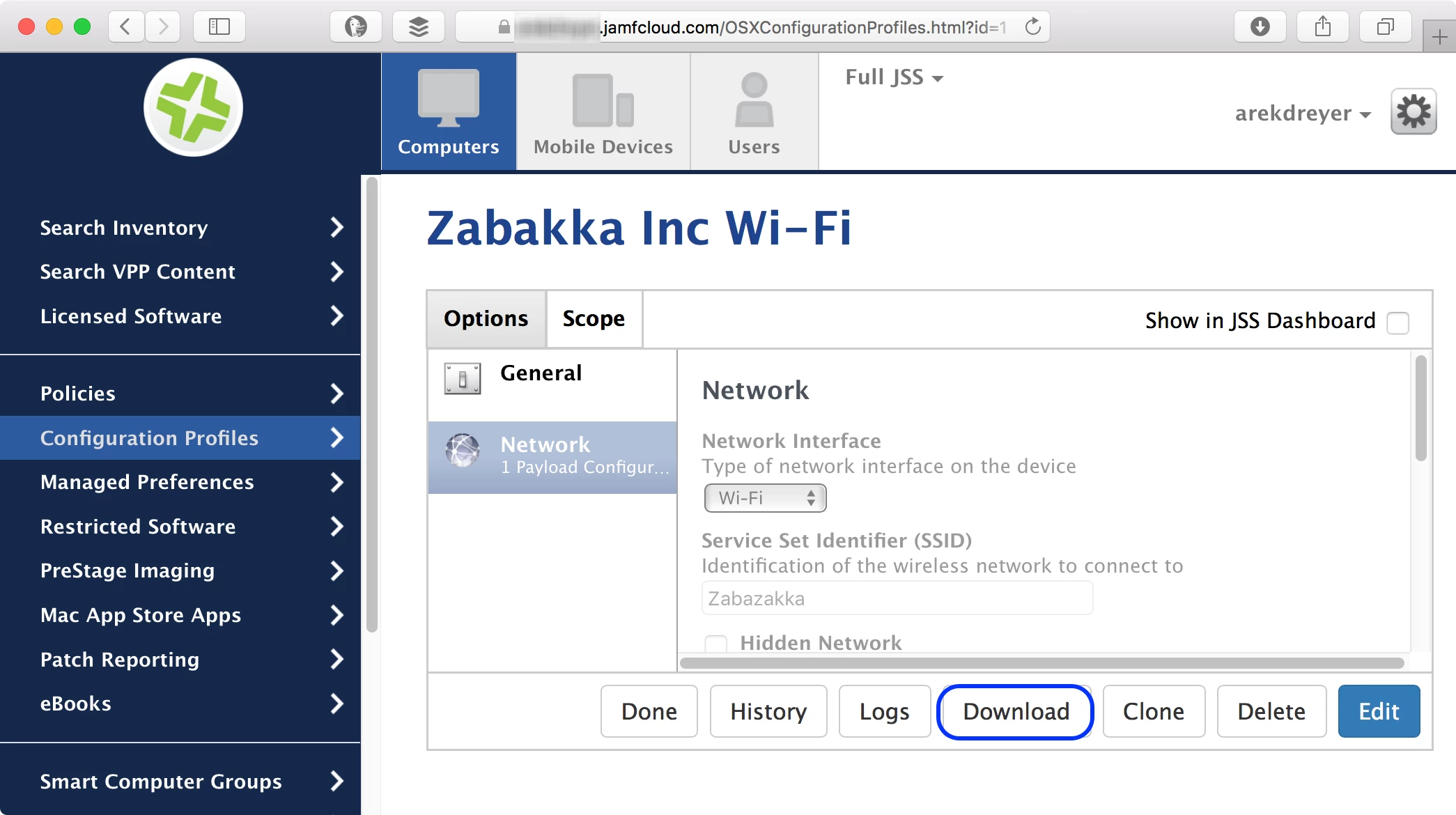The image size is (1456, 815).
Task: Select the General payload
Action: click(552, 385)
